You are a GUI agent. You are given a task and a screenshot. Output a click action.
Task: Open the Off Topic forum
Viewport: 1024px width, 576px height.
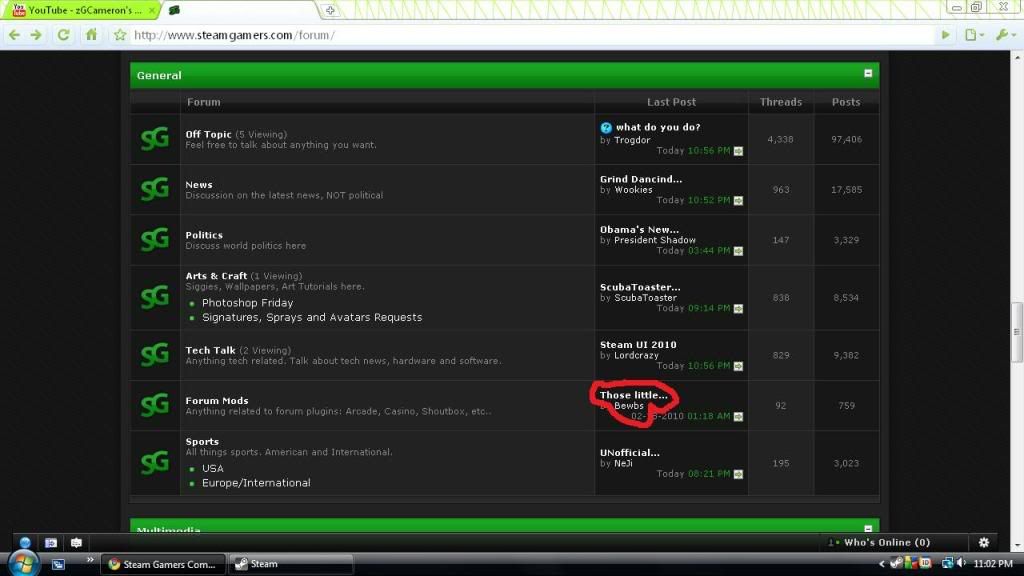[x=208, y=134]
